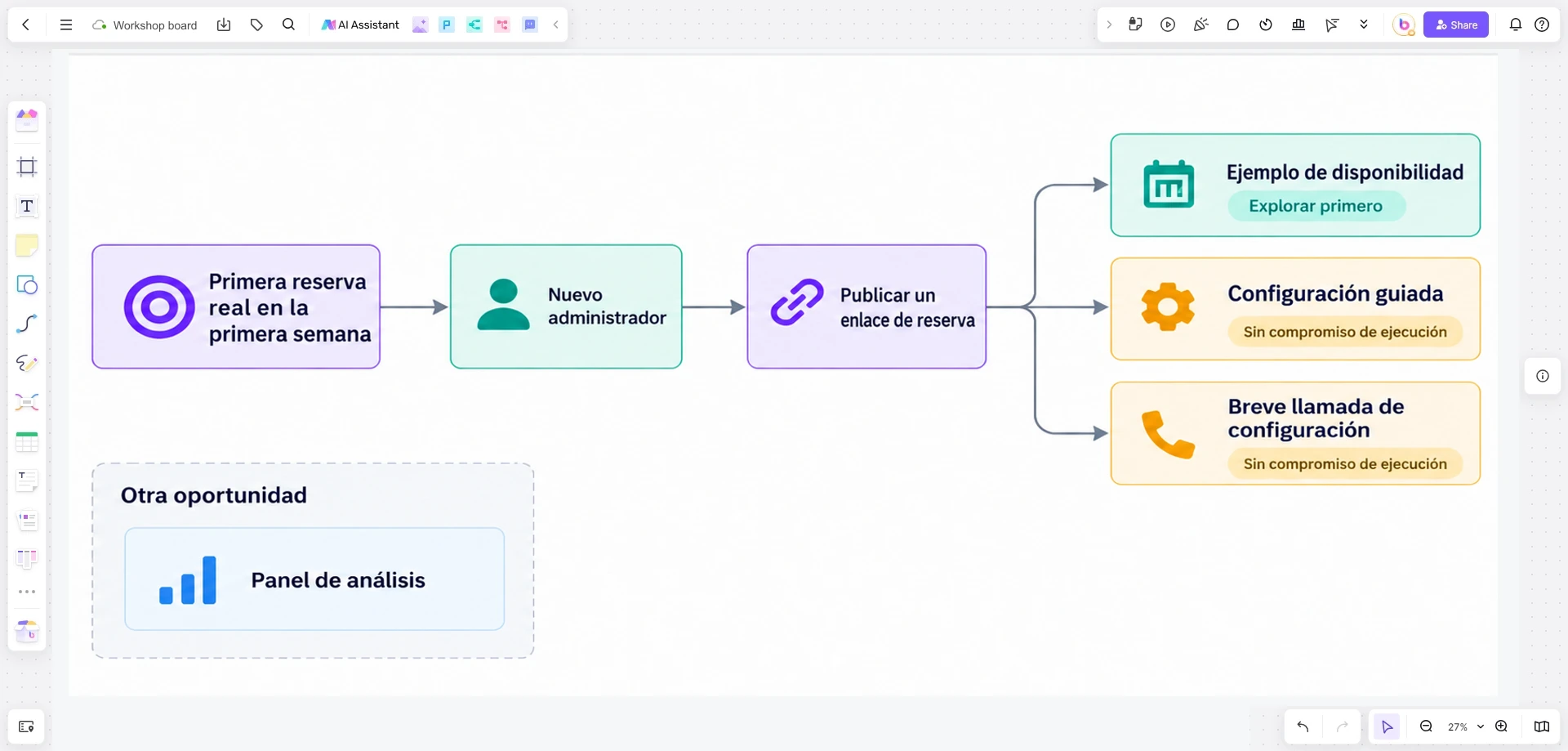Click the tag label icon
The image size is (1568, 751).
click(x=256, y=25)
